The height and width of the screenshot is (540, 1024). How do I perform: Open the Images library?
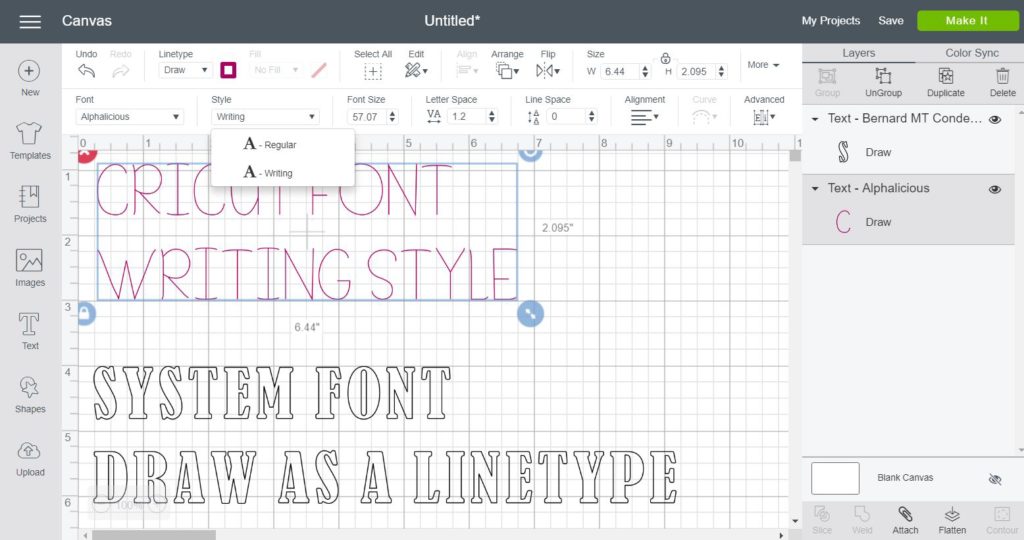tap(29, 268)
